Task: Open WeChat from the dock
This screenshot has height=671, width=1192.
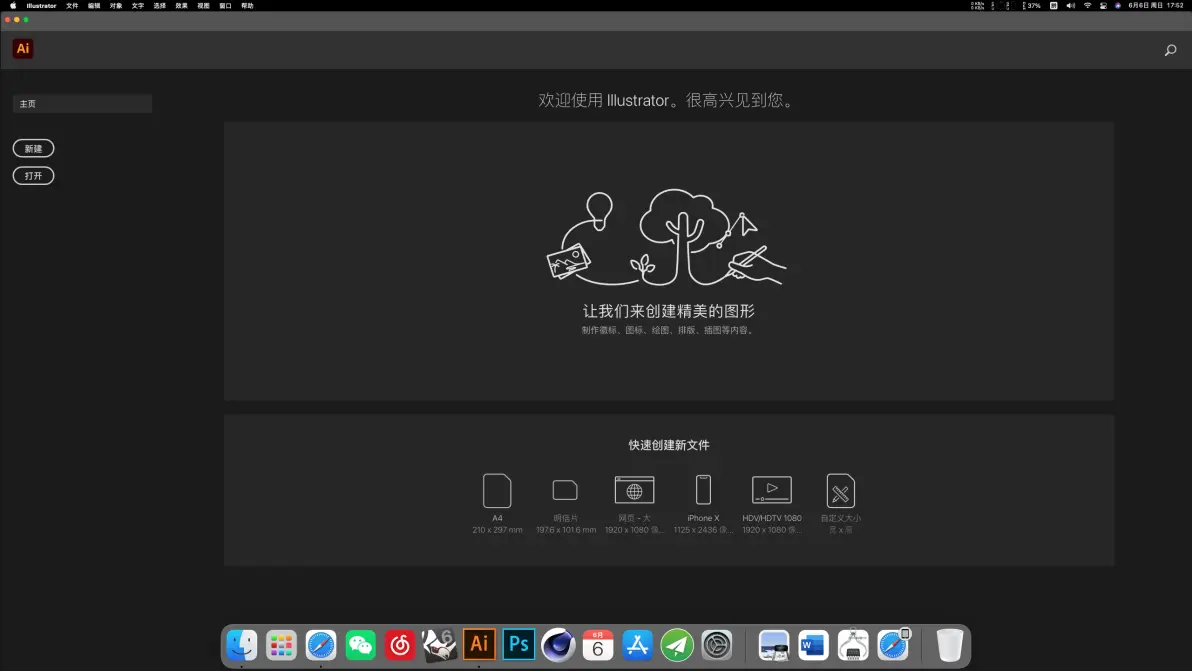Action: point(360,645)
